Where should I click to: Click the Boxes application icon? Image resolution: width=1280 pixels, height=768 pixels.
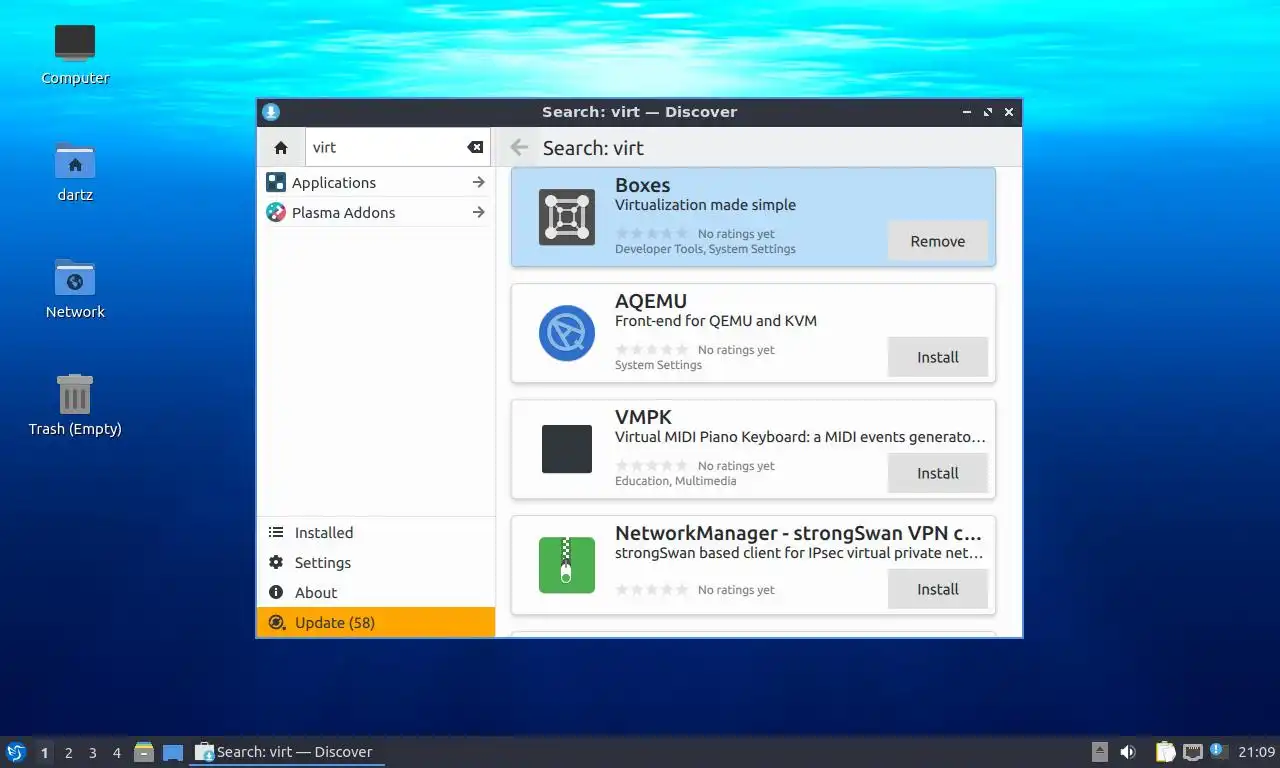point(567,217)
